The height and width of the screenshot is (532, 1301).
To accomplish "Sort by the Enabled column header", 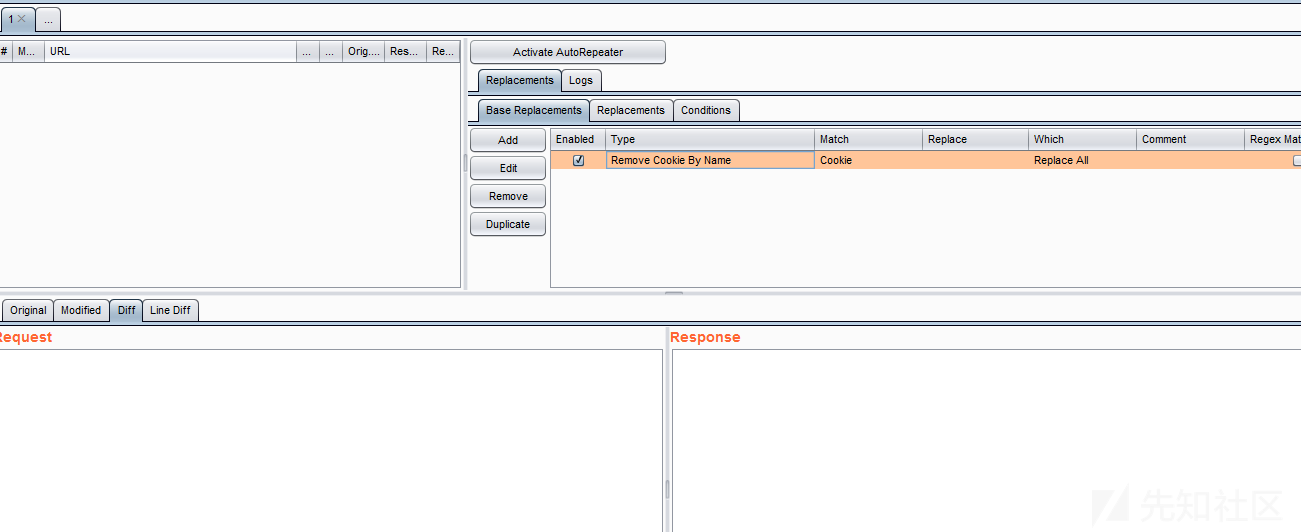I will pyautogui.click(x=578, y=139).
